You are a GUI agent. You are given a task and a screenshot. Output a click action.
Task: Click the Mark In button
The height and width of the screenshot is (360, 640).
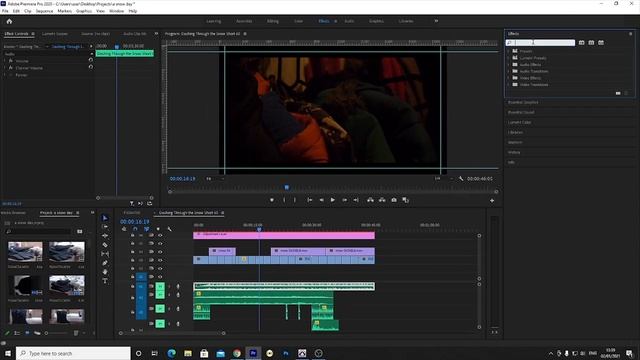tap(284, 200)
